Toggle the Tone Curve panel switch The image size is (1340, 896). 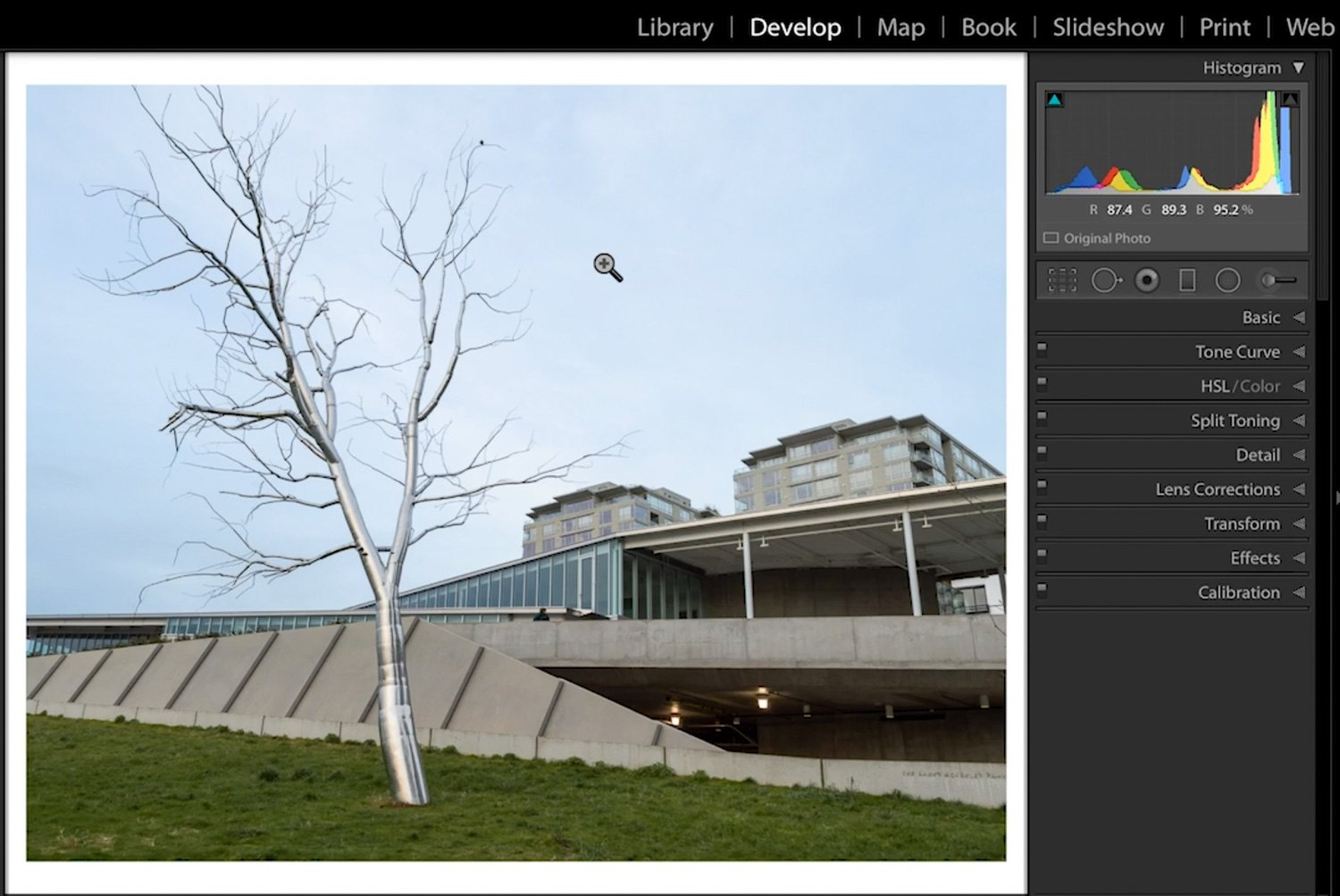1043,348
